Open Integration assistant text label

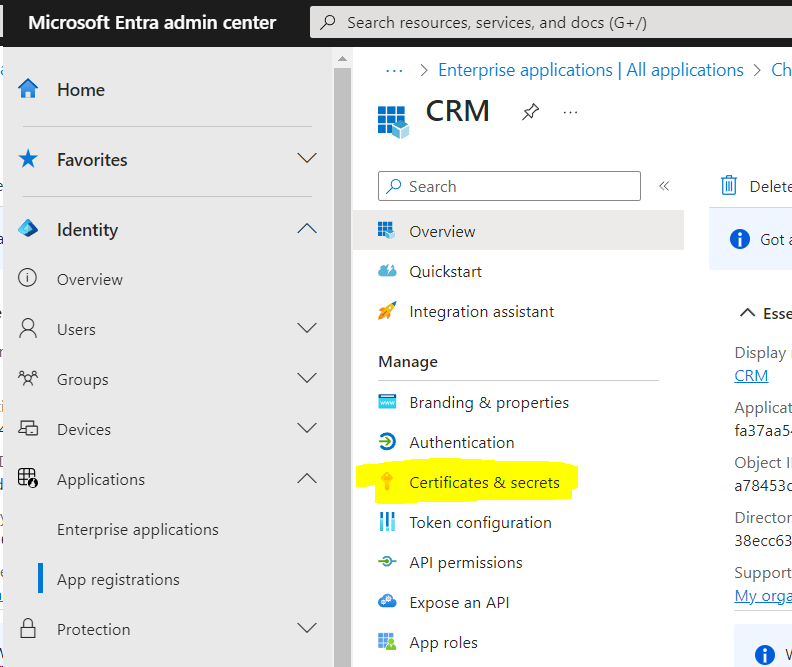(481, 311)
